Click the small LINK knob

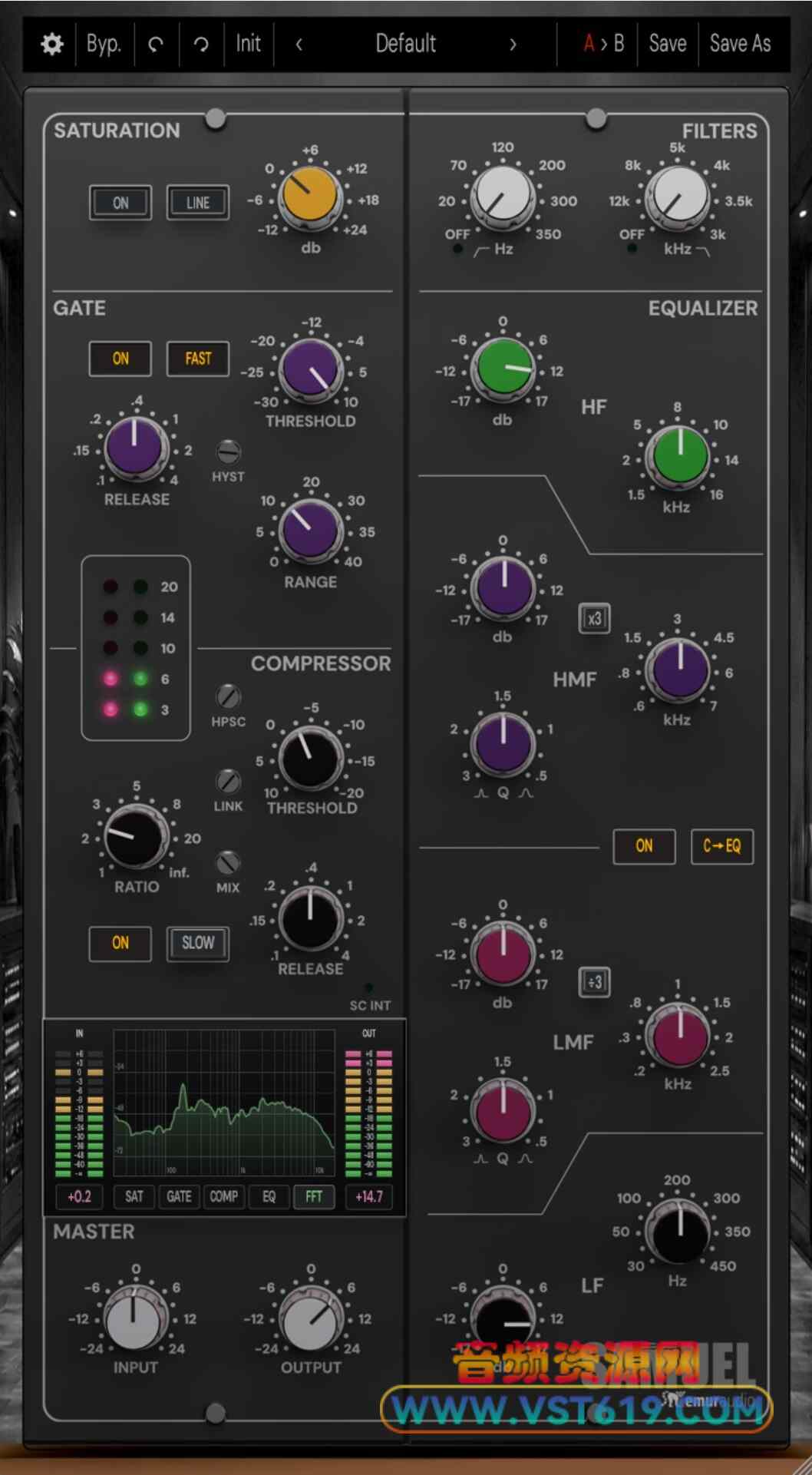(228, 781)
